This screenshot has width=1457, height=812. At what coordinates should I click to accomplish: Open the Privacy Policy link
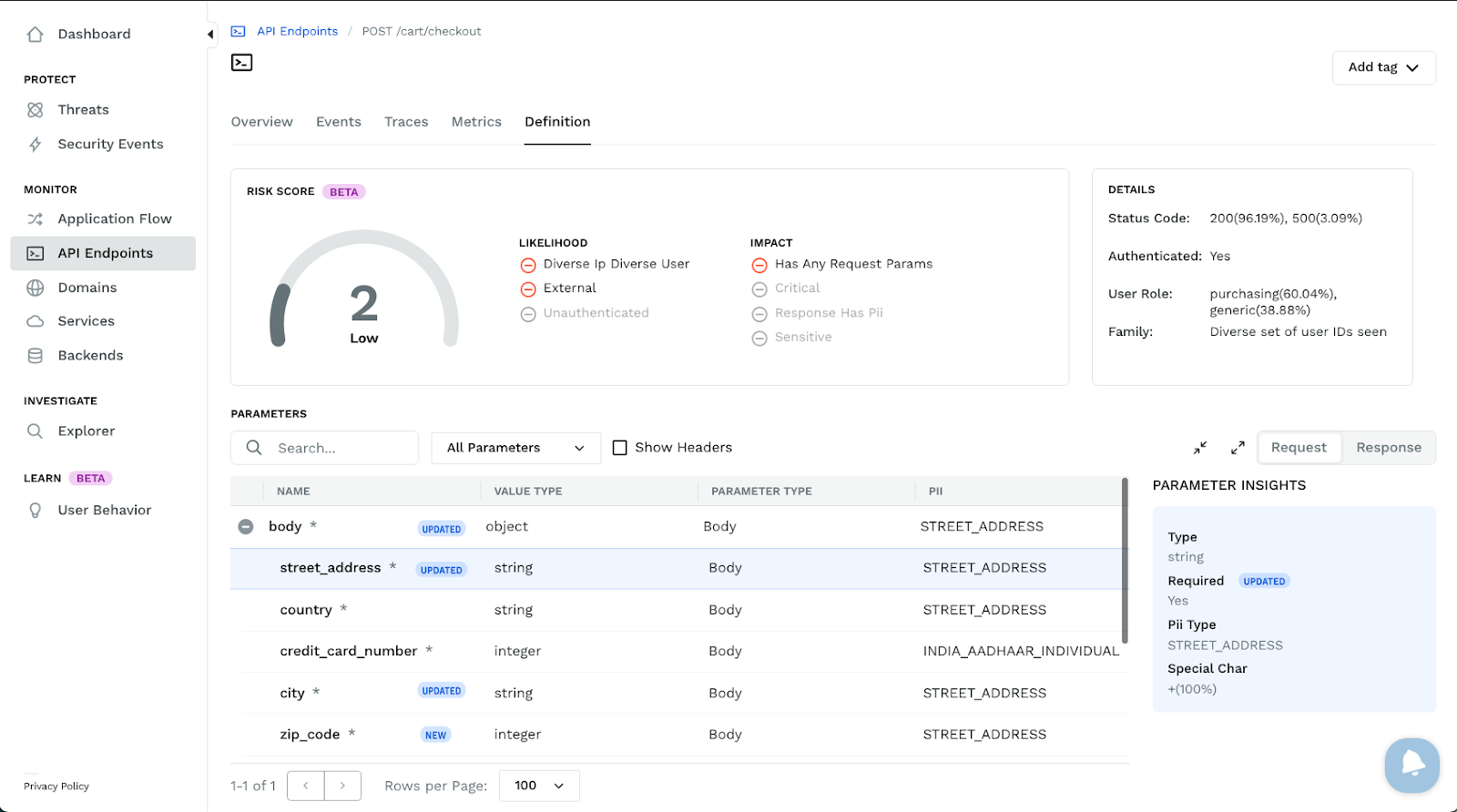[x=56, y=787]
